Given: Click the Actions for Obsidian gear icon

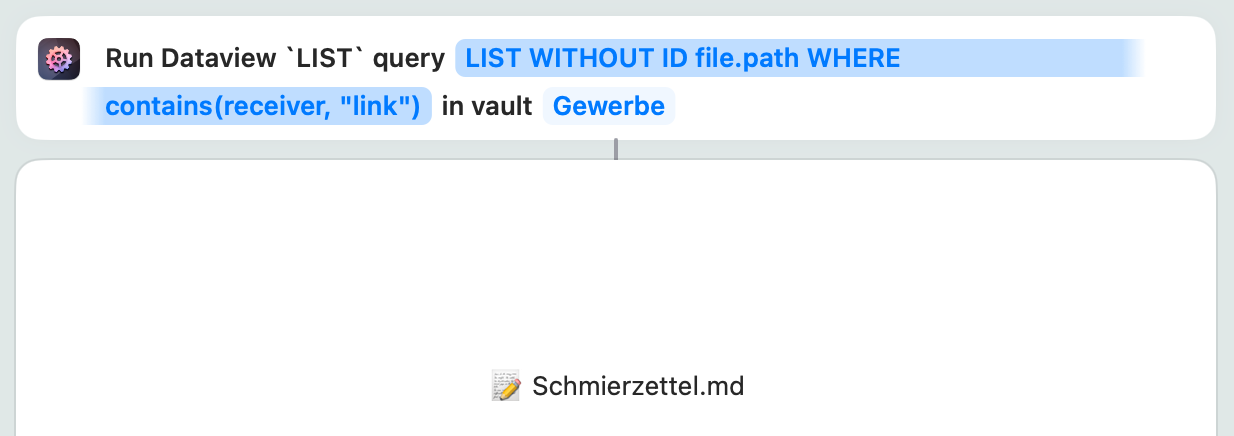Looking at the screenshot, I should pos(59,59).
